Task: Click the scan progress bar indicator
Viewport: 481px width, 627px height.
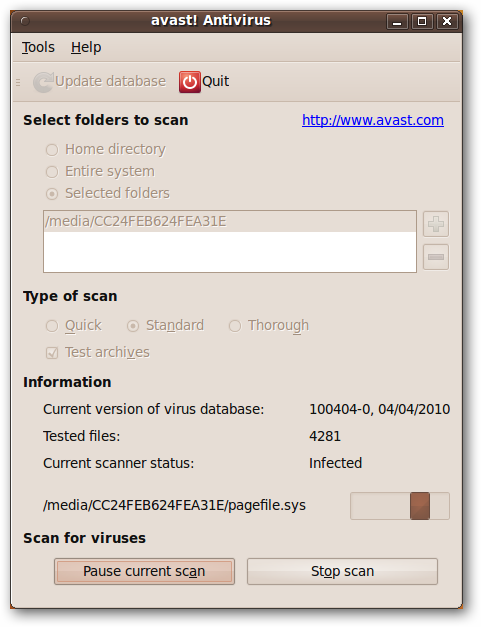Action: (420, 506)
